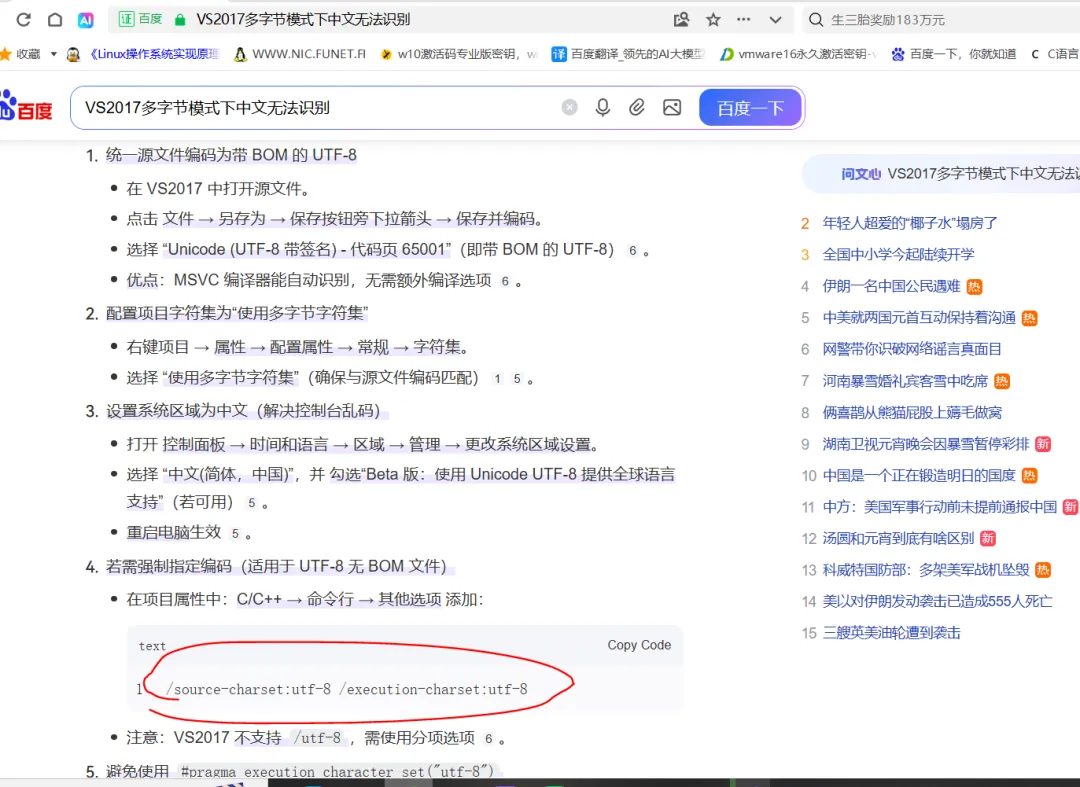The image size is (1080, 787).
Task: Go to browser home page icon
Action: click(55, 19)
